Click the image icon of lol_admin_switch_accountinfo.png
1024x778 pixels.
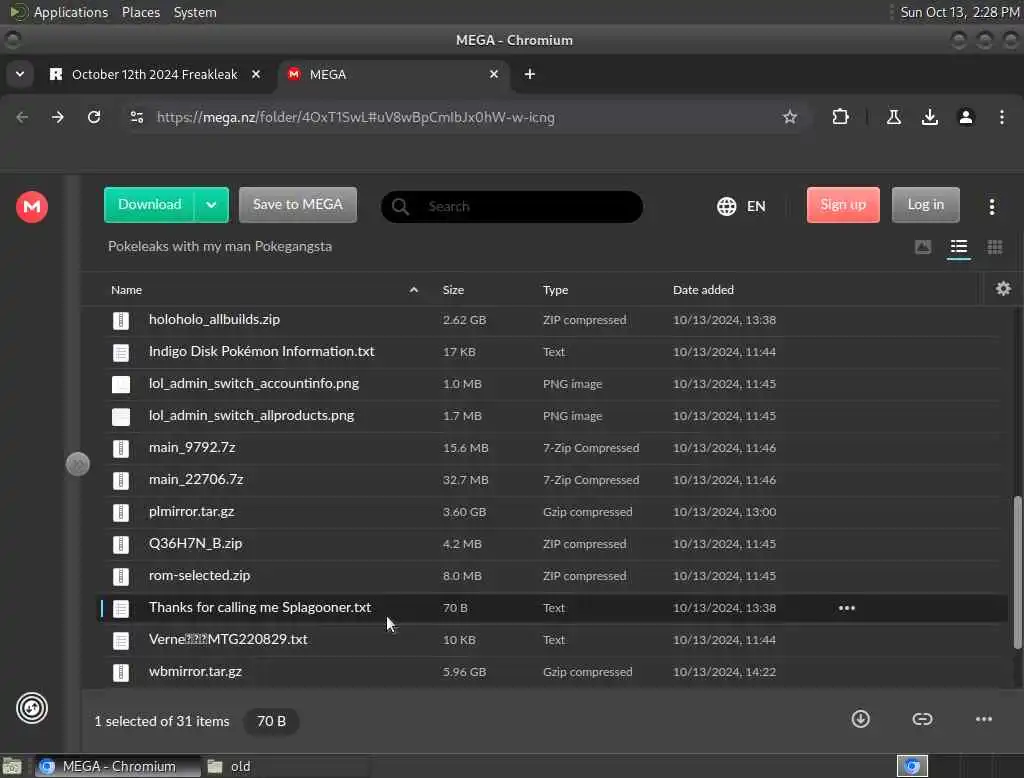coord(121,384)
